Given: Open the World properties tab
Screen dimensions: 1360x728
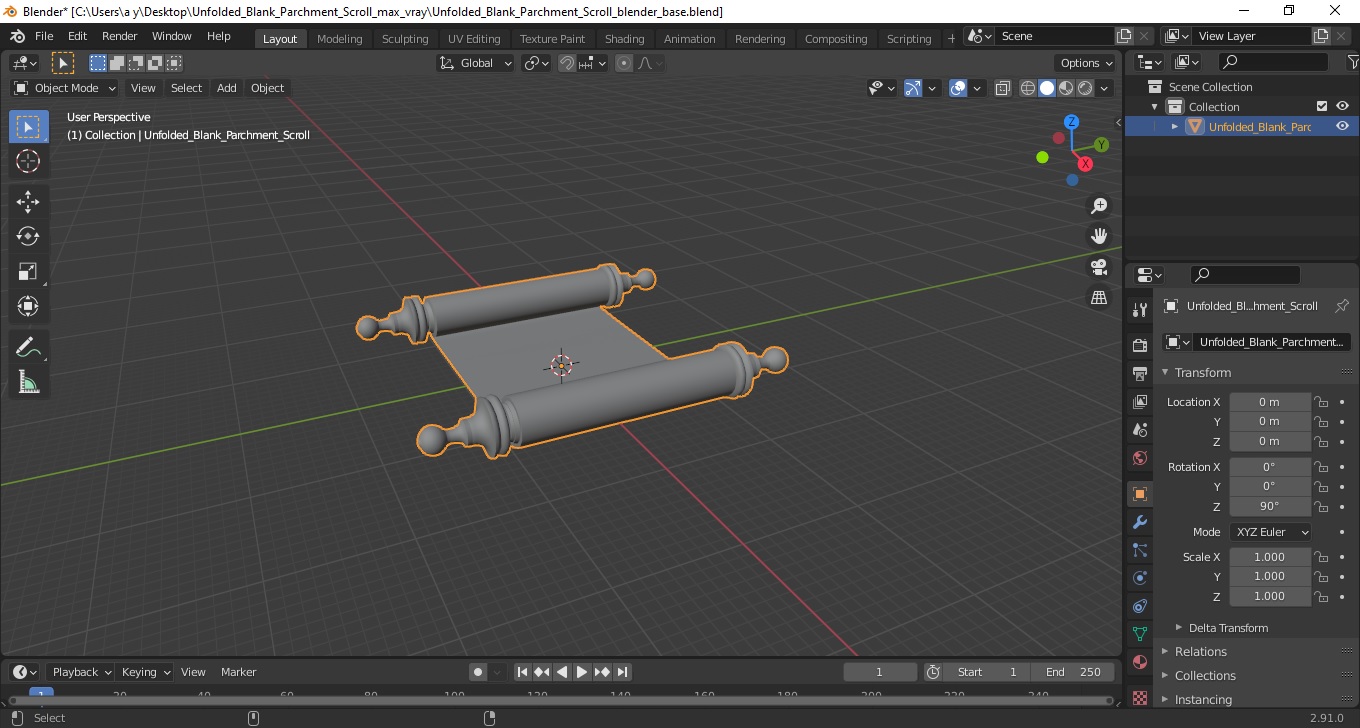Looking at the screenshot, I should click(x=1140, y=458).
